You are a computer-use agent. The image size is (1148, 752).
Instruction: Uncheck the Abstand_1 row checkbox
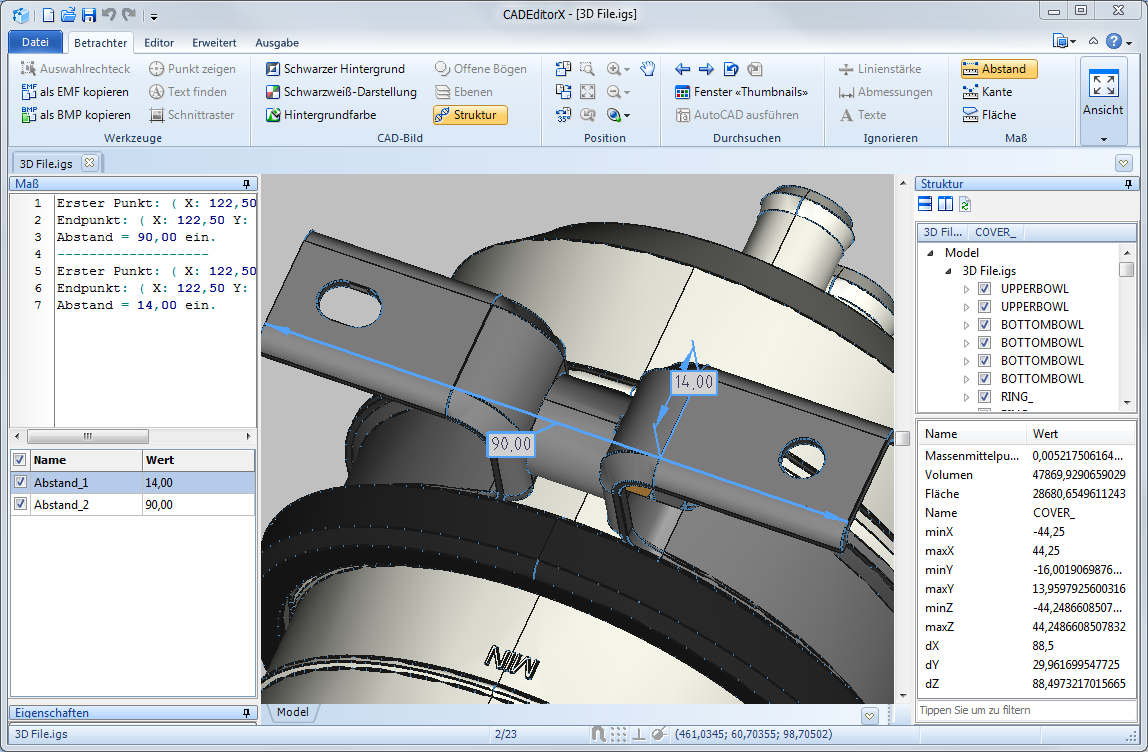coord(20,482)
